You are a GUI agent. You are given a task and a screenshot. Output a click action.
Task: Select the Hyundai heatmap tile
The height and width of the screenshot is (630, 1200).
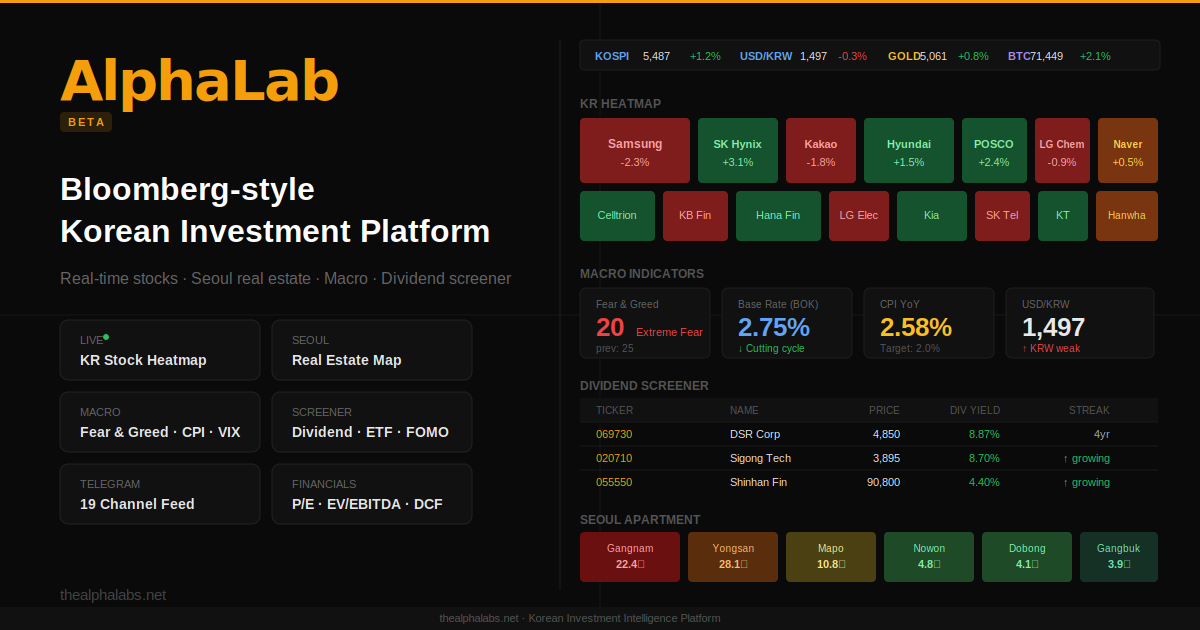[909, 151]
